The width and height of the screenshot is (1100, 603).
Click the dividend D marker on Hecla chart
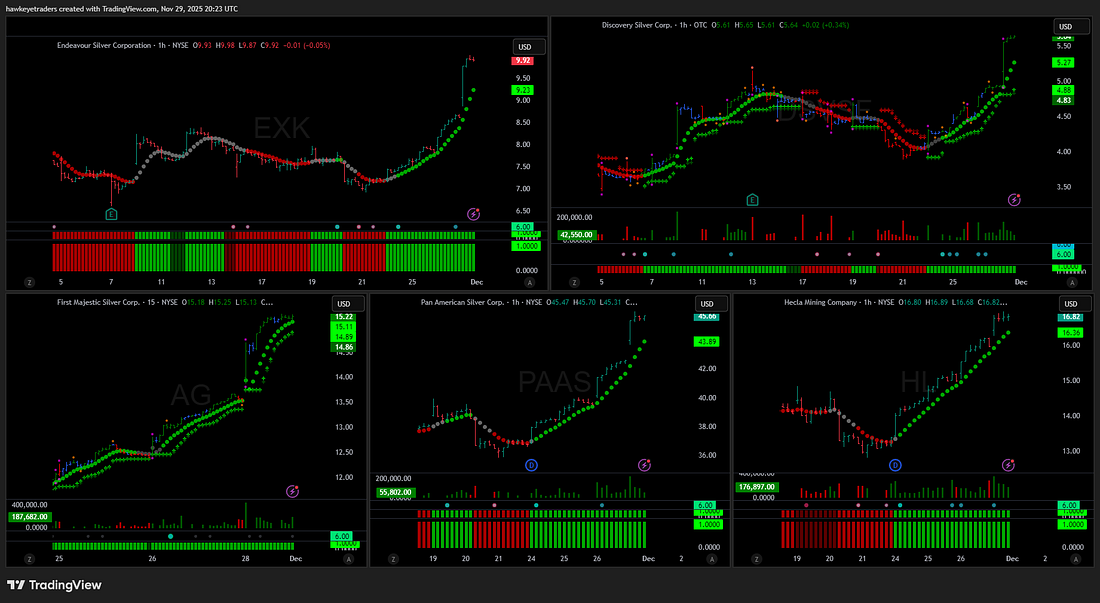click(x=895, y=465)
